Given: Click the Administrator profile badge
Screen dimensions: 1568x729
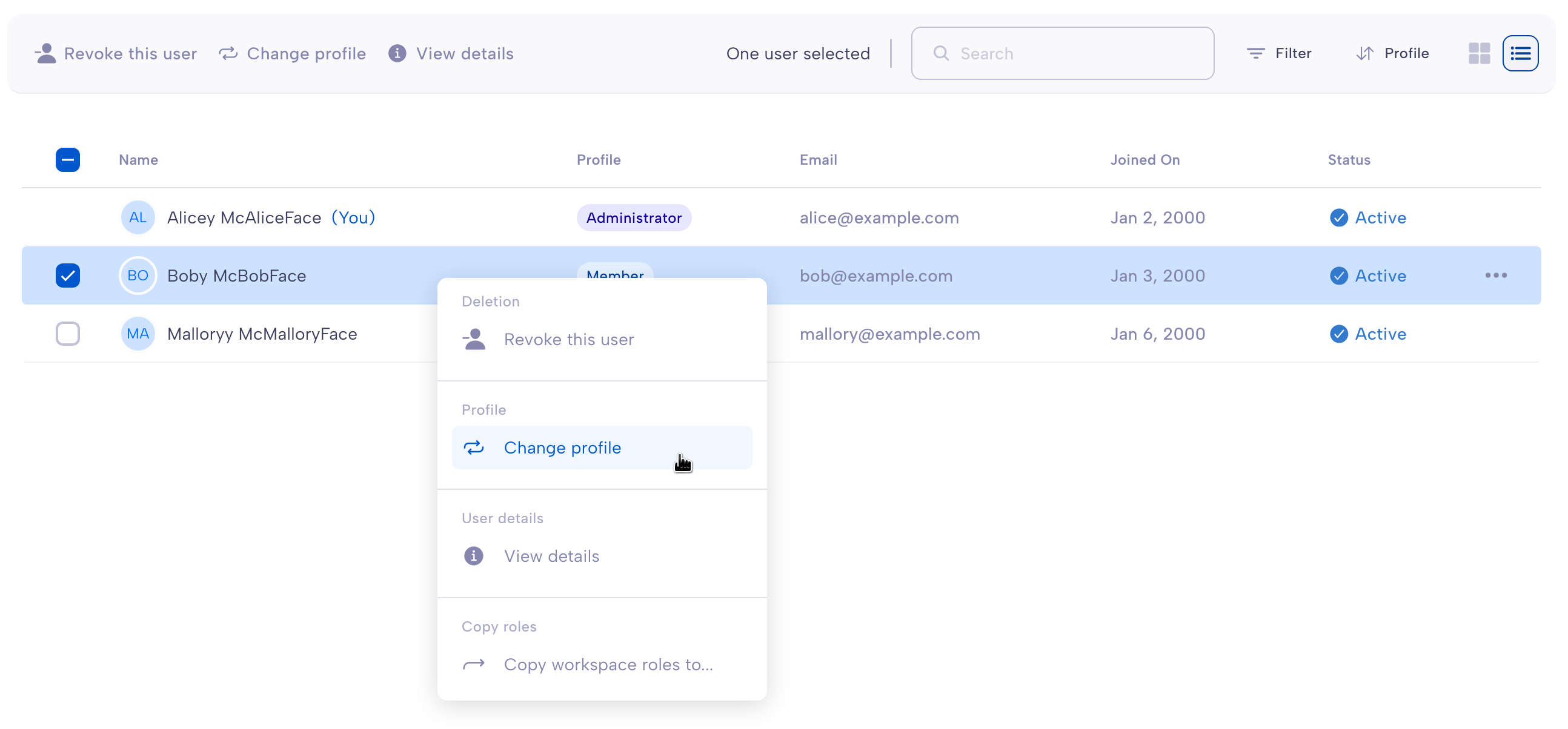Looking at the screenshot, I should 634,218.
